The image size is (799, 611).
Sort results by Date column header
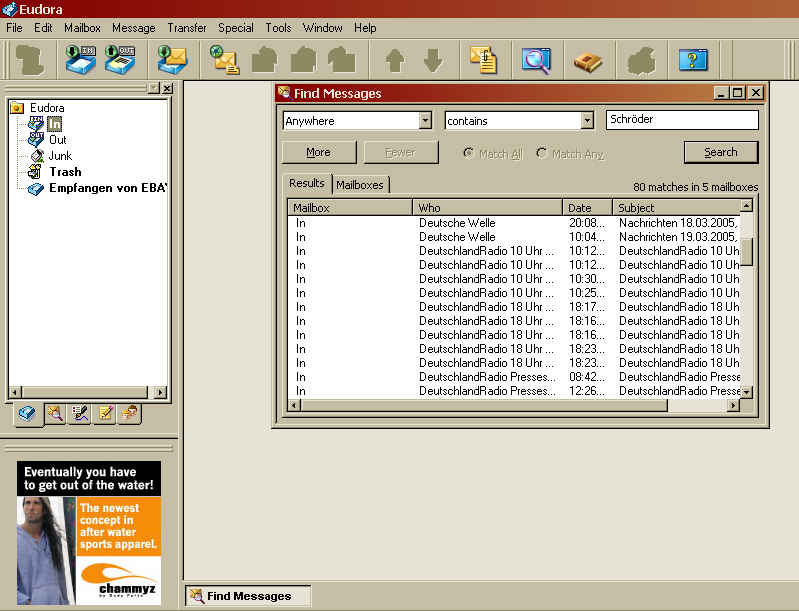(x=588, y=207)
